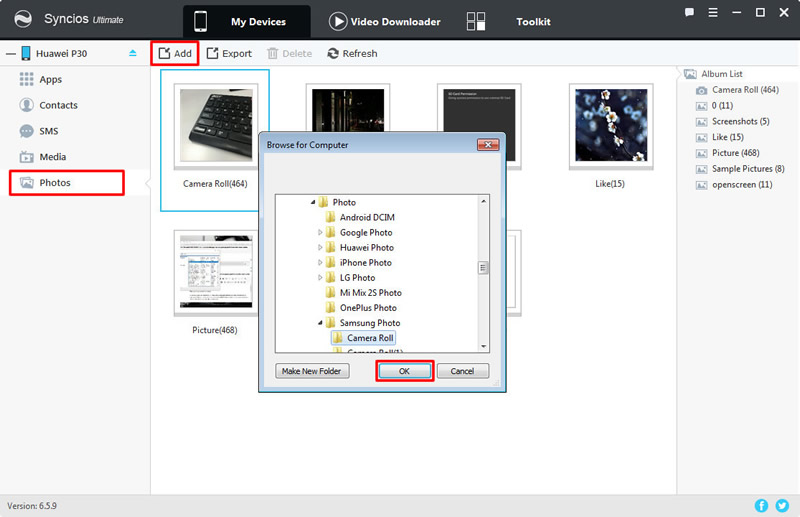This screenshot has height=517, width=800.
Task: Open the hamburger menu icon
Action: (x=713, y=13)
